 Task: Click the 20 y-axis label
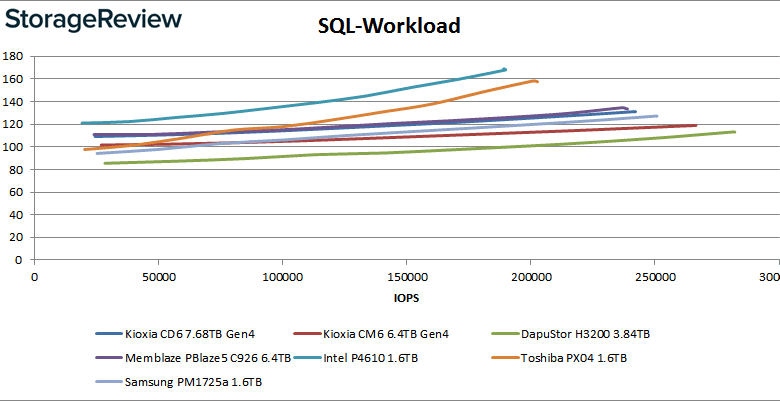click(x=15, y=237)
